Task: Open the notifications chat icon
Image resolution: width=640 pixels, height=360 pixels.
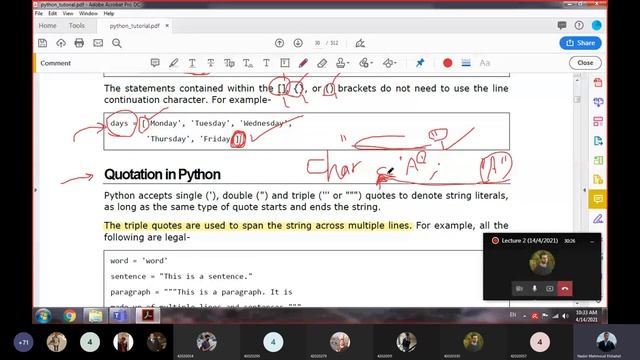Action: click(x=562, y=25)
